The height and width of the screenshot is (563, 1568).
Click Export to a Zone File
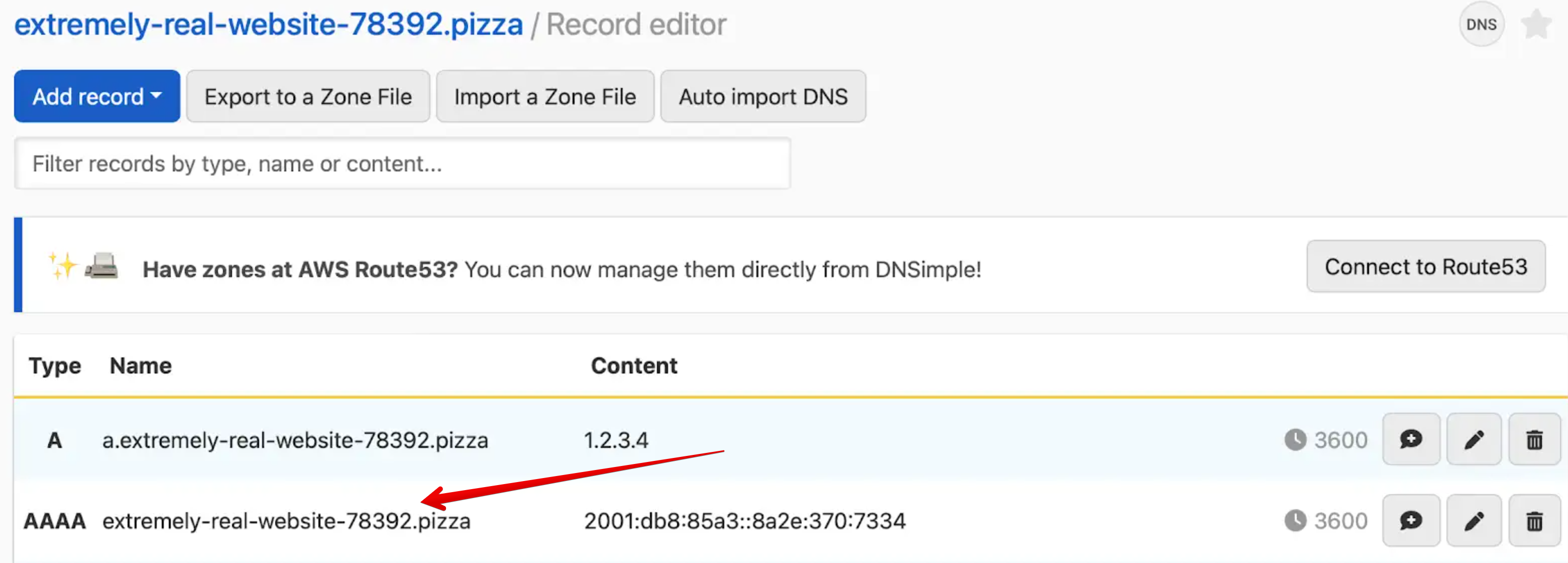308,96
